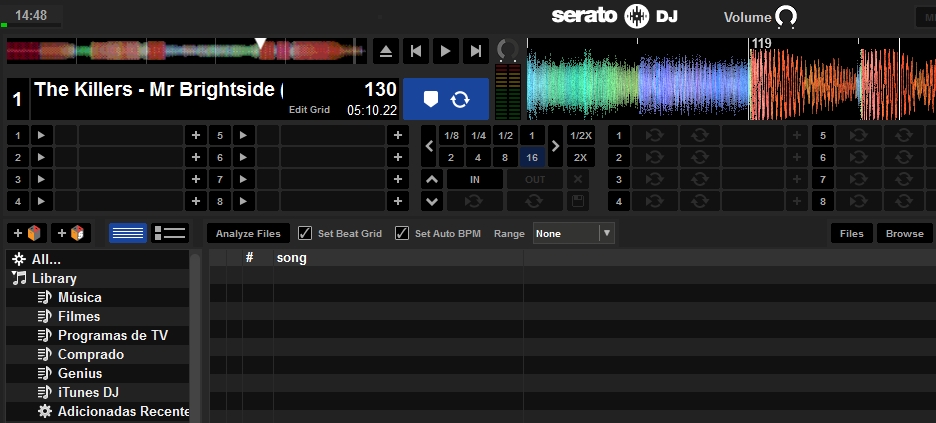
Task: Add cue point in slot 1
Action: coord(196,135)
